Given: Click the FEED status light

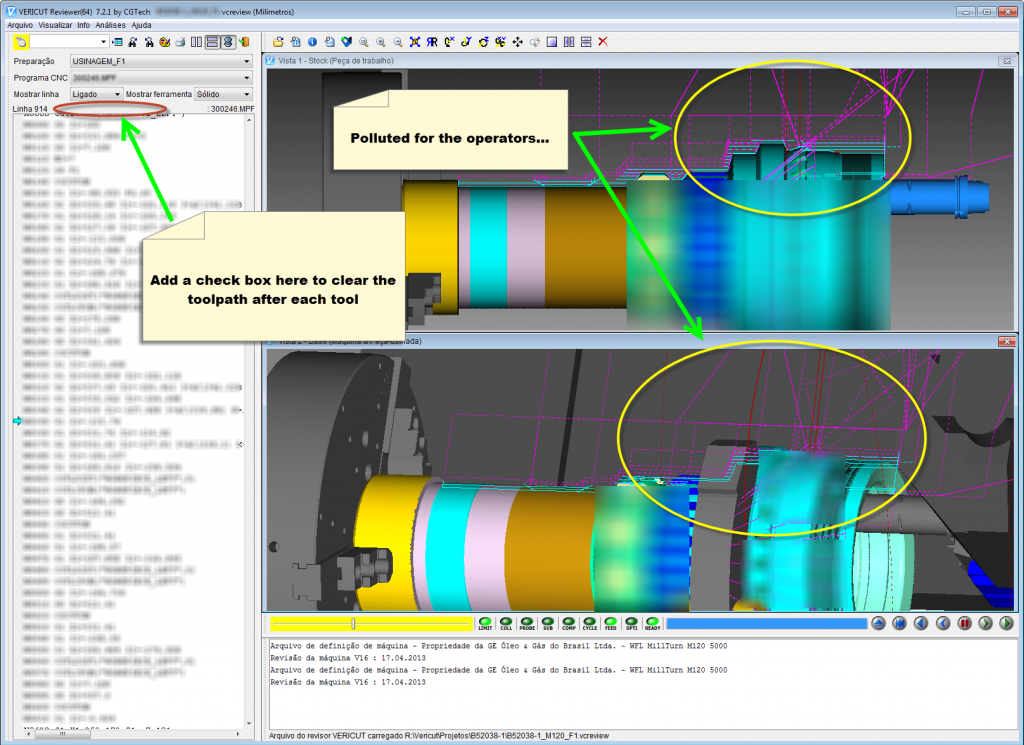Looking at the screenshot, I should [x=610, y=624].
